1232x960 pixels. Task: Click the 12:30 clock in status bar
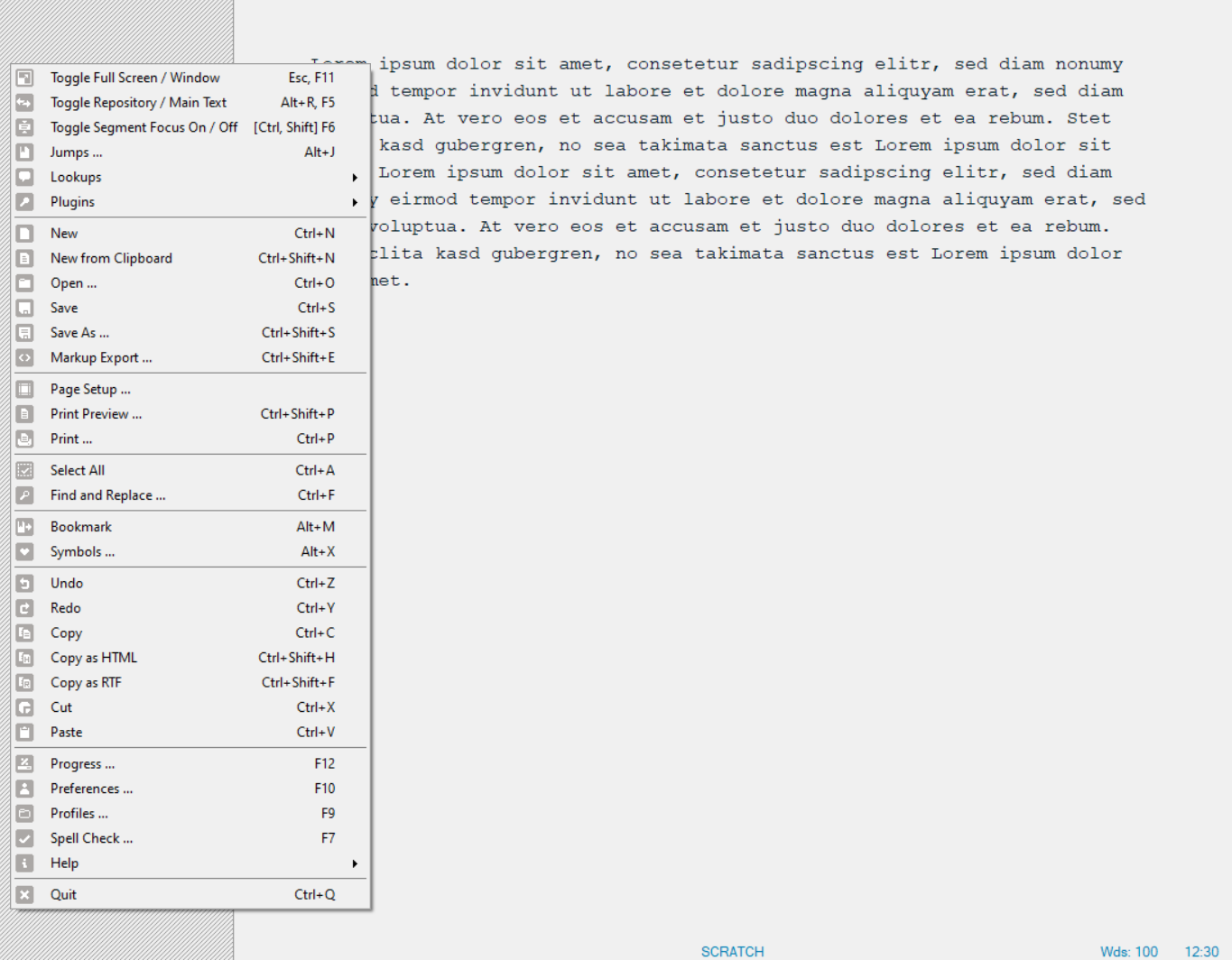1201,952
